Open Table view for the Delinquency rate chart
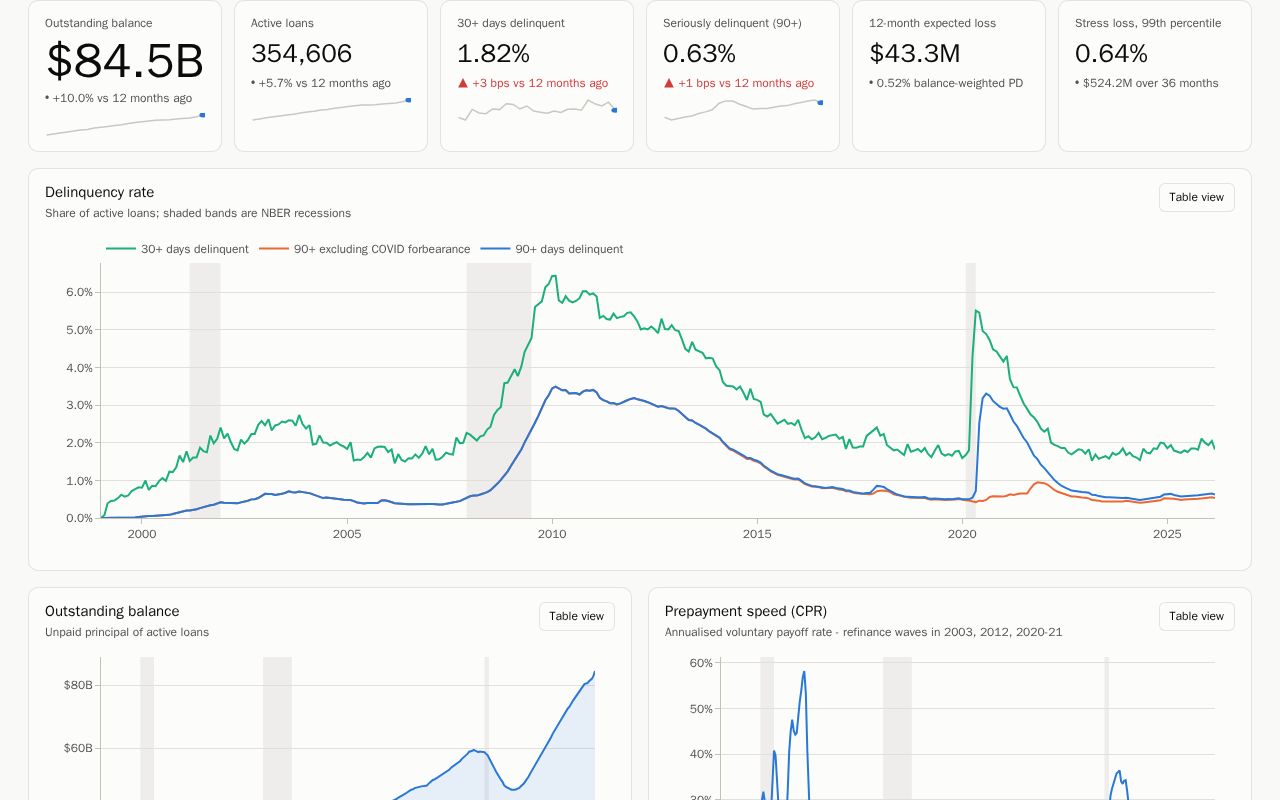The image size is (1280, 800). (1197, 197)
